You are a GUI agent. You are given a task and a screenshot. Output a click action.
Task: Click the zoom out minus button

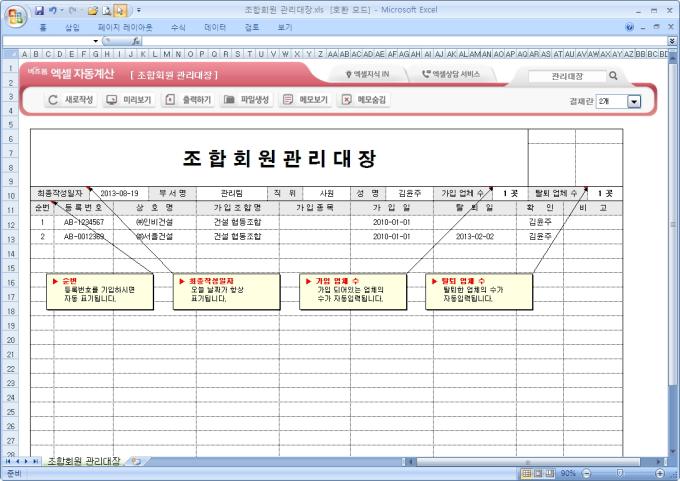pyautogui.click(x=587, y=473)
